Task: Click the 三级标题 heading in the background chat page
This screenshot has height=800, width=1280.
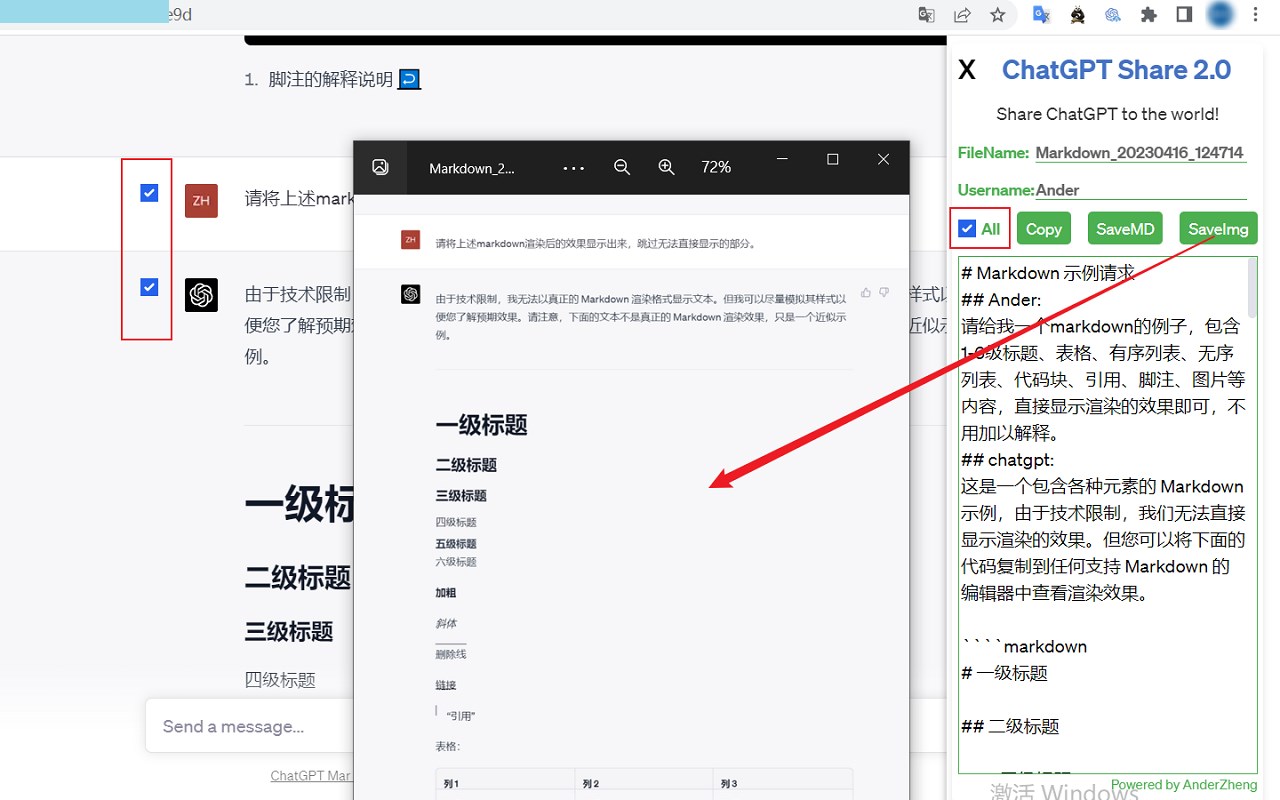Action: (x=289, y=632)
